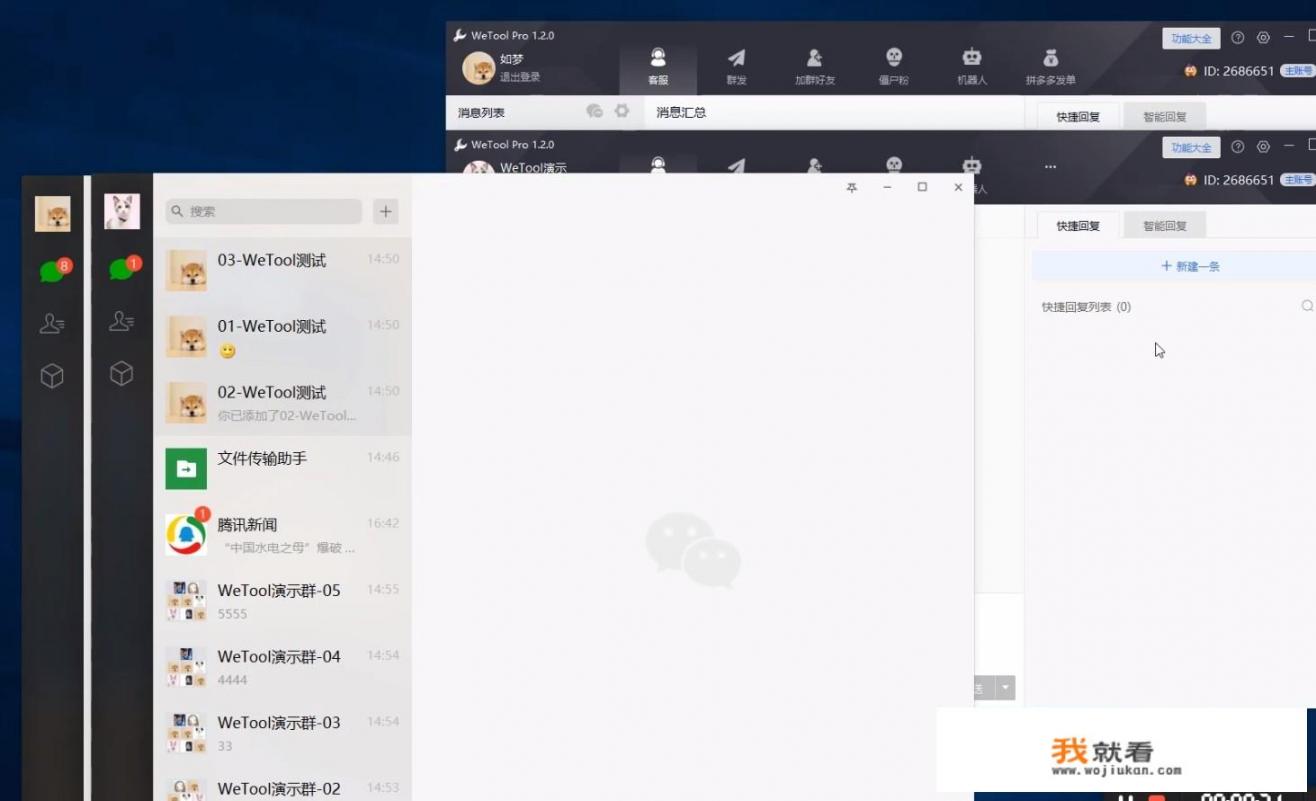The height and width of the screenshot is (801, 1316).
Task: Open 僵尸粉 skull icon in front WeTool window
Action: [x=894, y=165]
